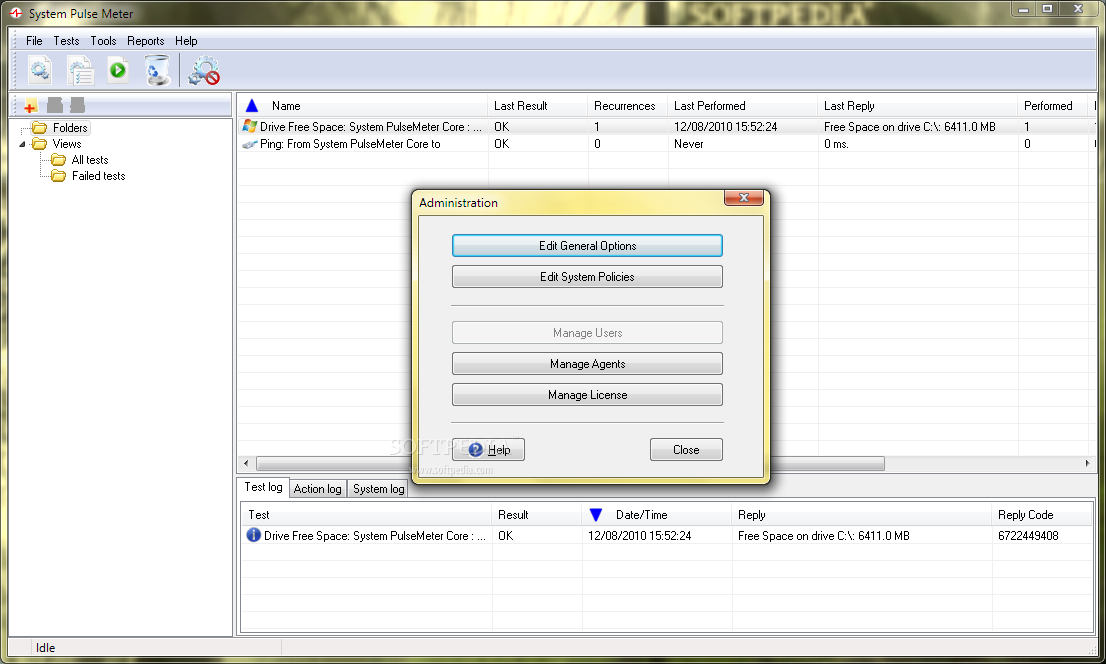Sort test log by the Test column header
1106x664 pixels.
pyautogui.click(x=367, y=515)
